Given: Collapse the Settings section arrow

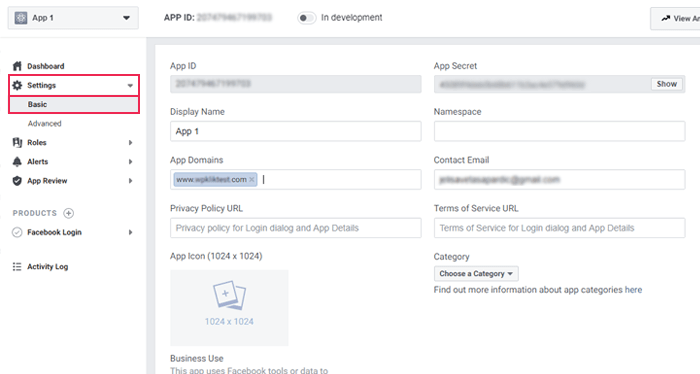Looking at the screenshot, I should (130, 86).
